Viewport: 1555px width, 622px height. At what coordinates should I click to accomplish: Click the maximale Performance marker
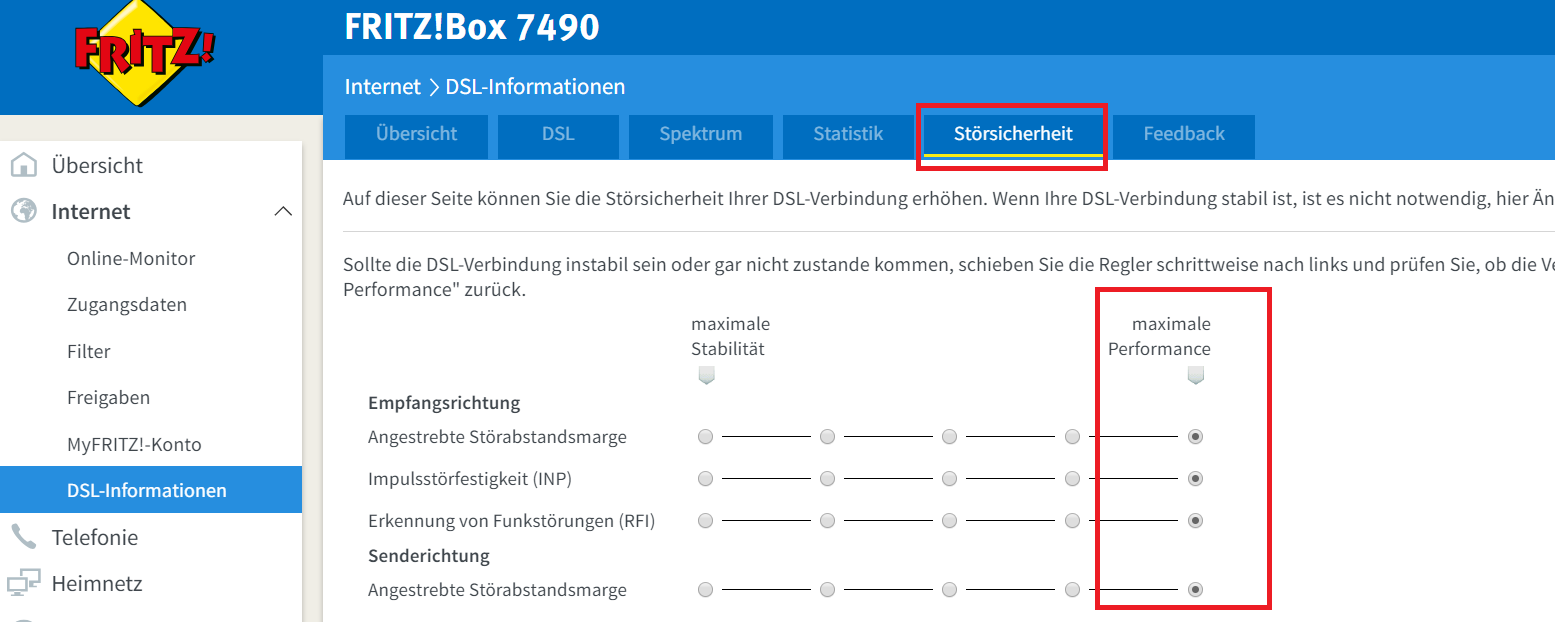pos(1195,376)
